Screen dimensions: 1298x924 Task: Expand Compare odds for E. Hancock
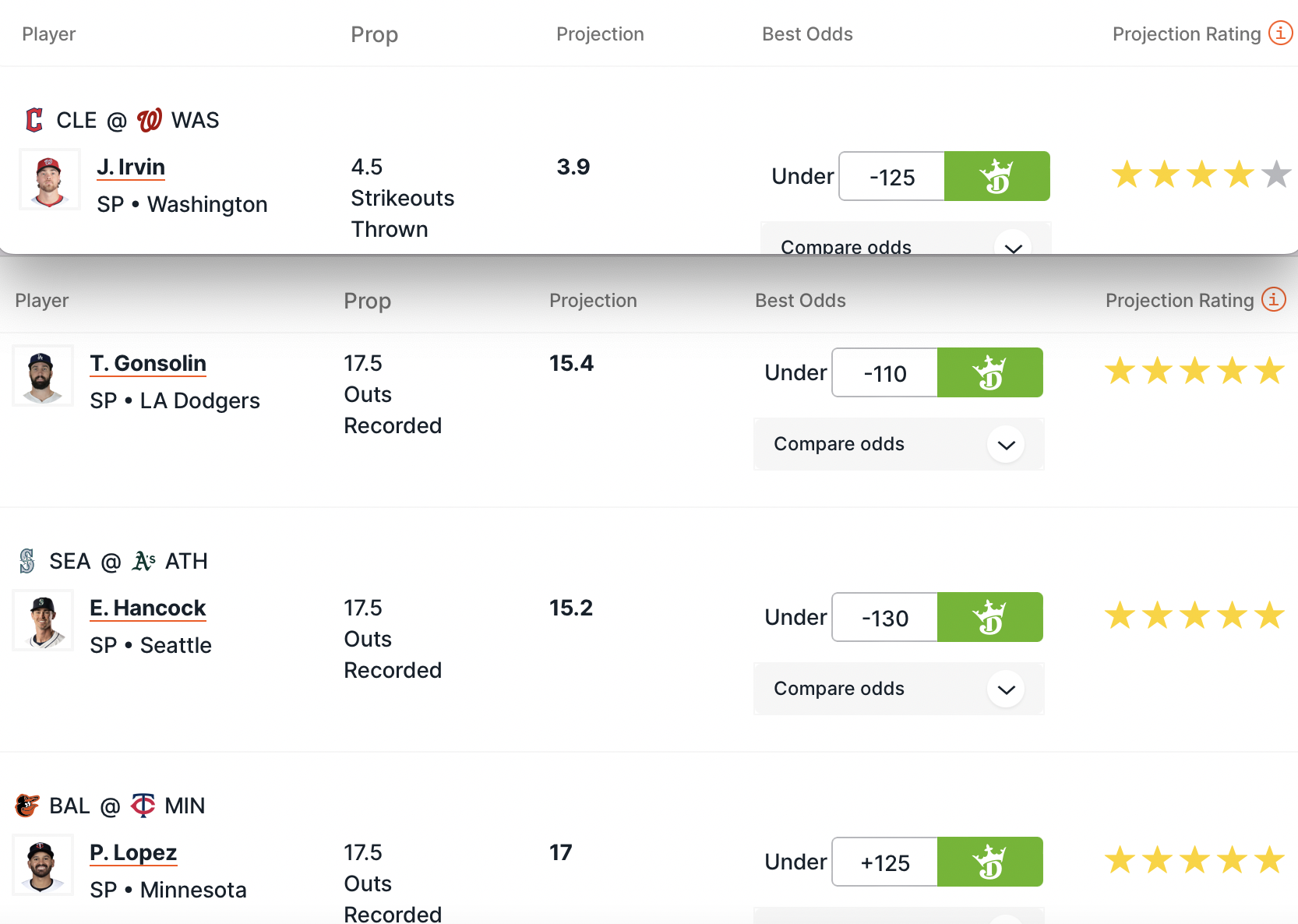[1006, 689]
